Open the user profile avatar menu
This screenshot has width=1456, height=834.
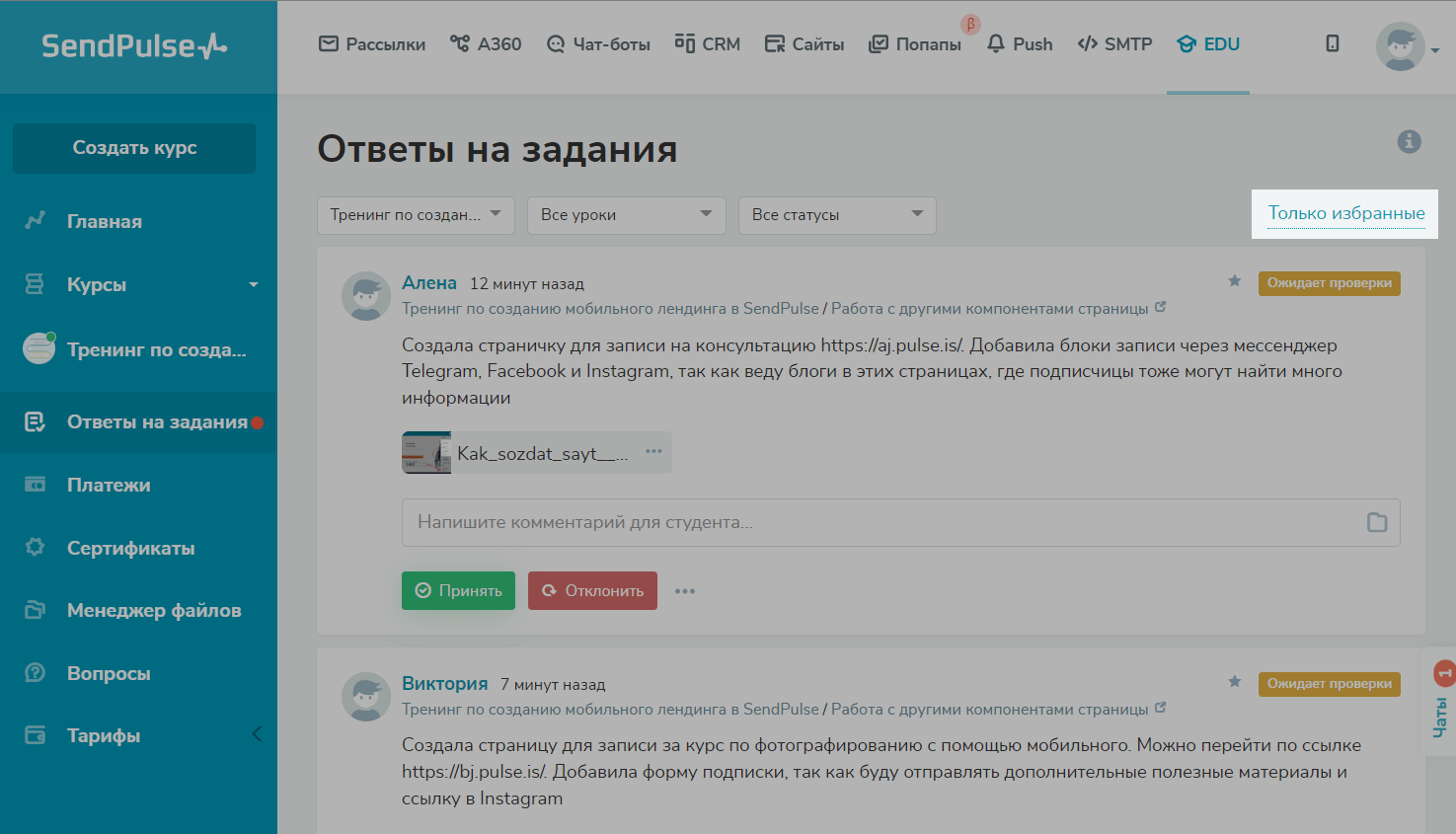coord(1401,46)
